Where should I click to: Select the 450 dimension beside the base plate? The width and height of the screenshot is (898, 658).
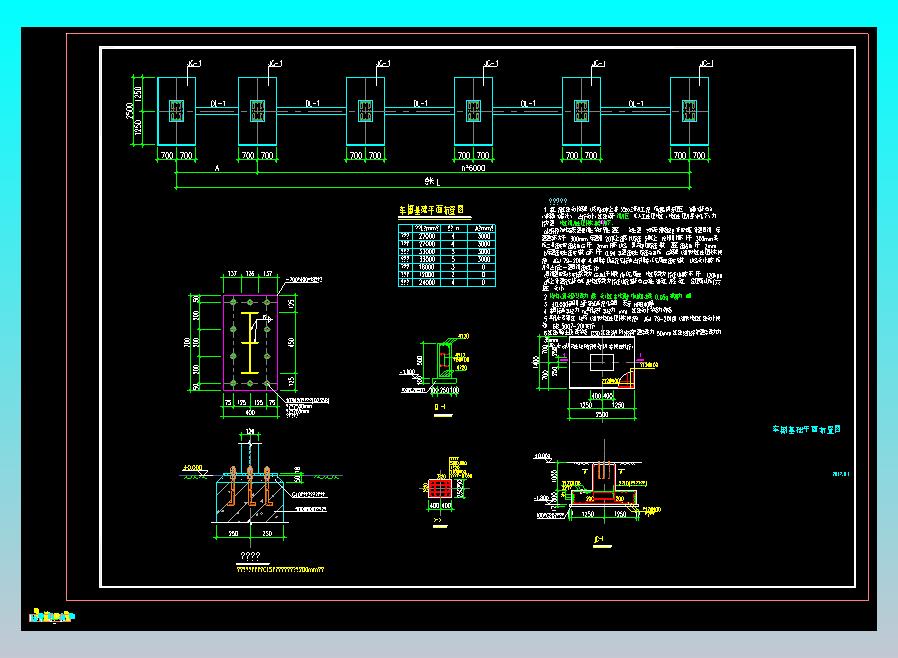pos(292,343)
